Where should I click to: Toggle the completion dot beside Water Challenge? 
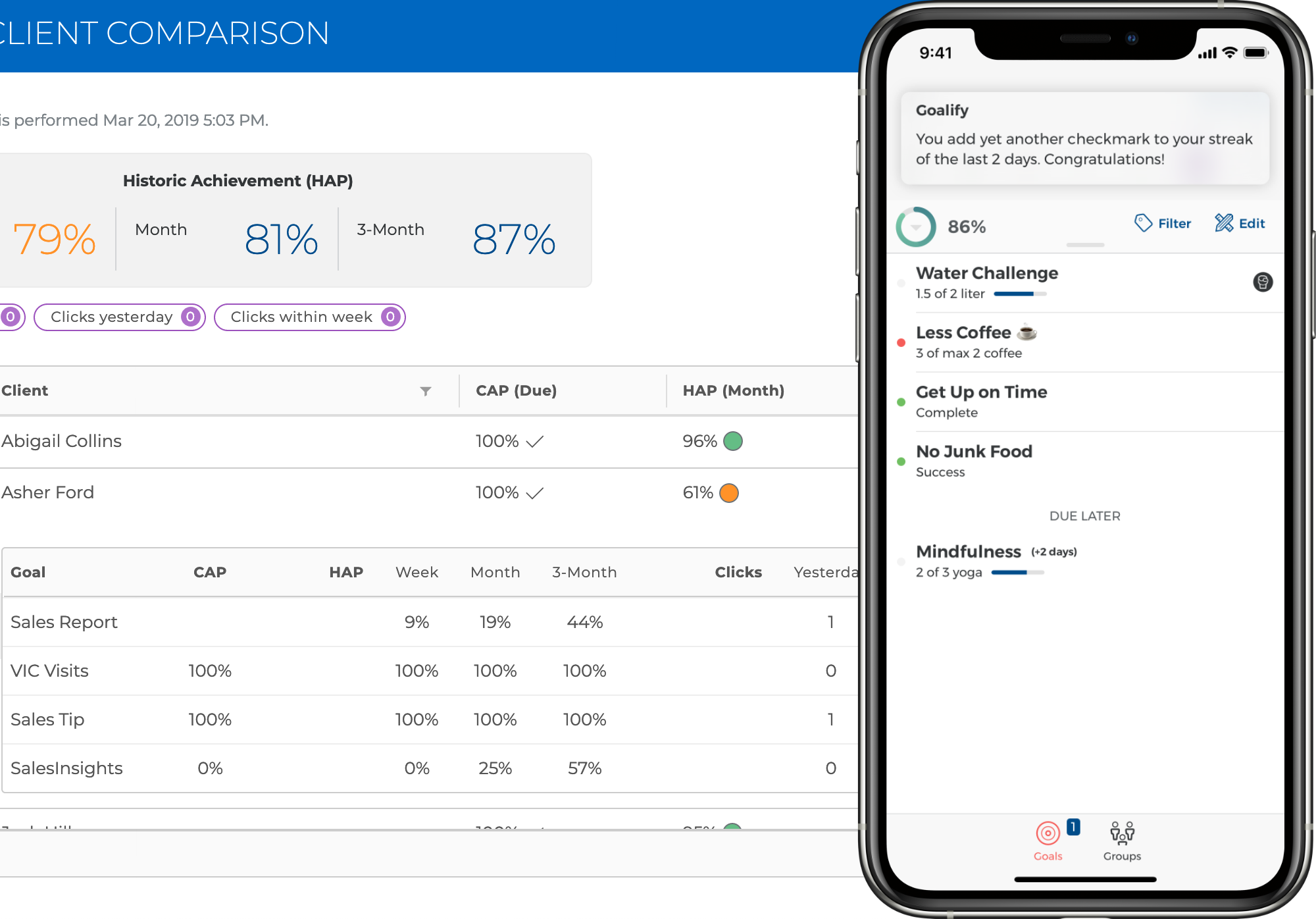(x=901, y=283)
